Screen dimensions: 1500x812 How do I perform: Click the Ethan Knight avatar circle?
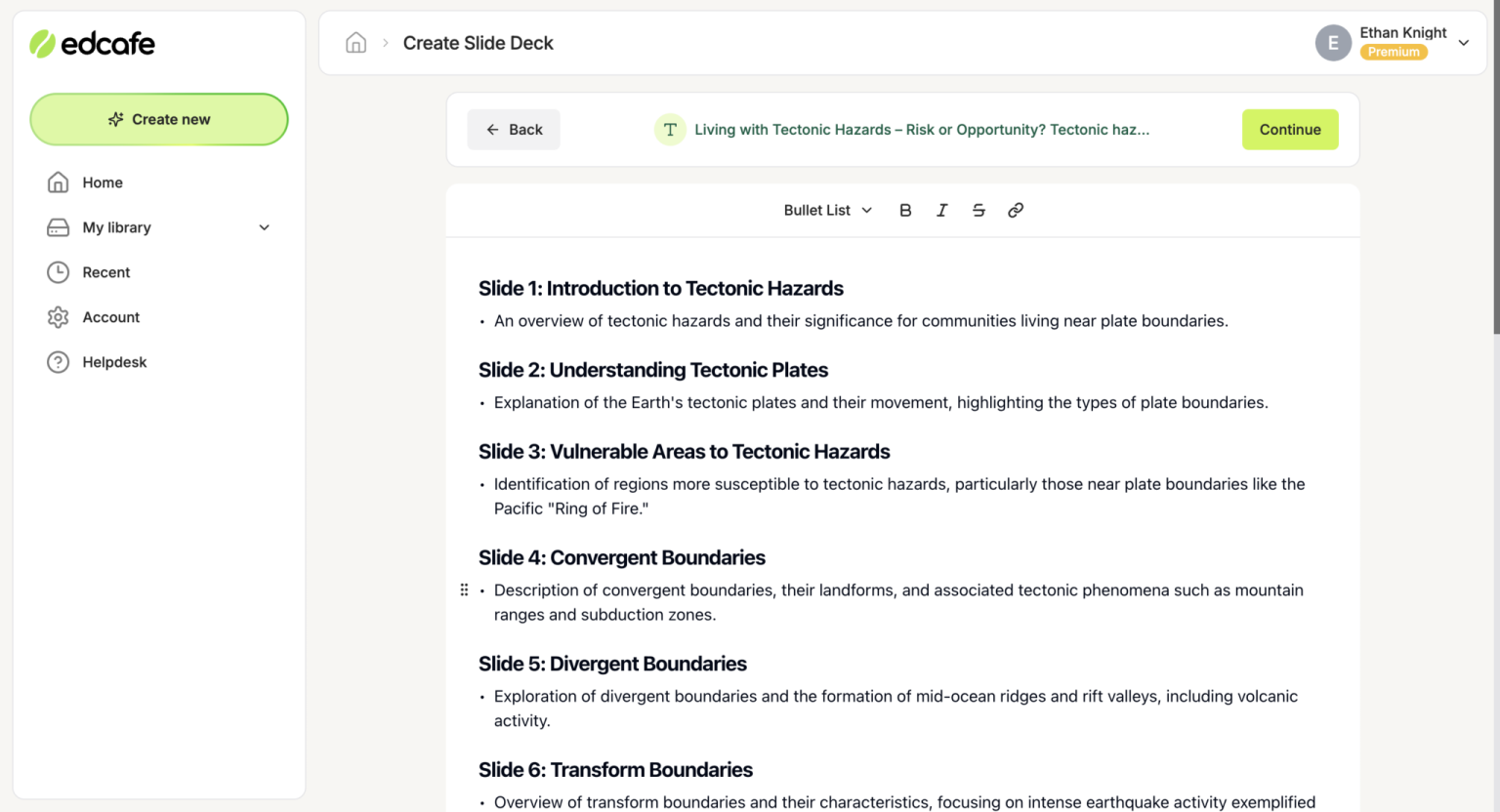[1333, 43]
